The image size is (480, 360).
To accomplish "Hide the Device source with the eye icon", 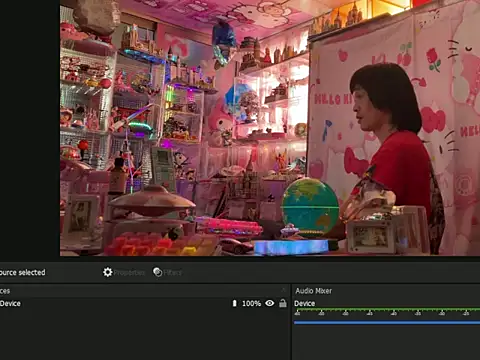I will pos(270,303).
